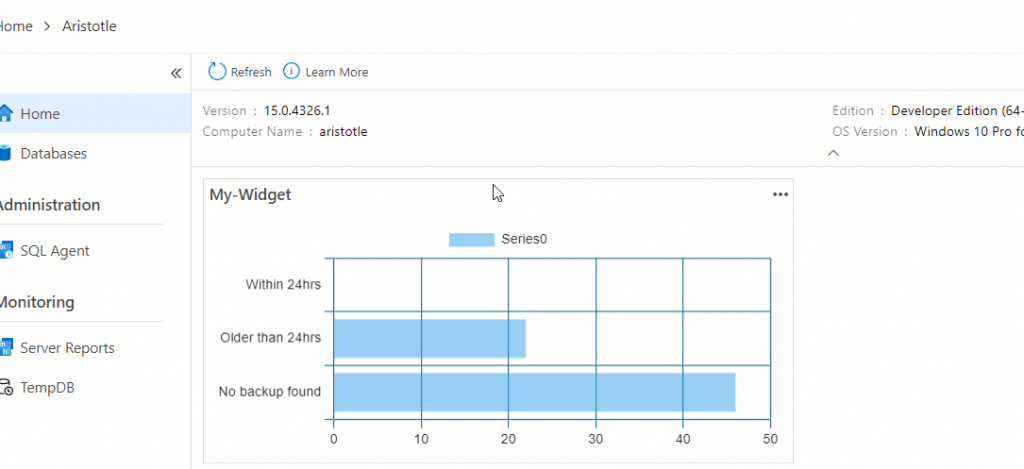1024x469 pixels.
Task: Click the Home icon in sidebar
Action: coord(5,114)
